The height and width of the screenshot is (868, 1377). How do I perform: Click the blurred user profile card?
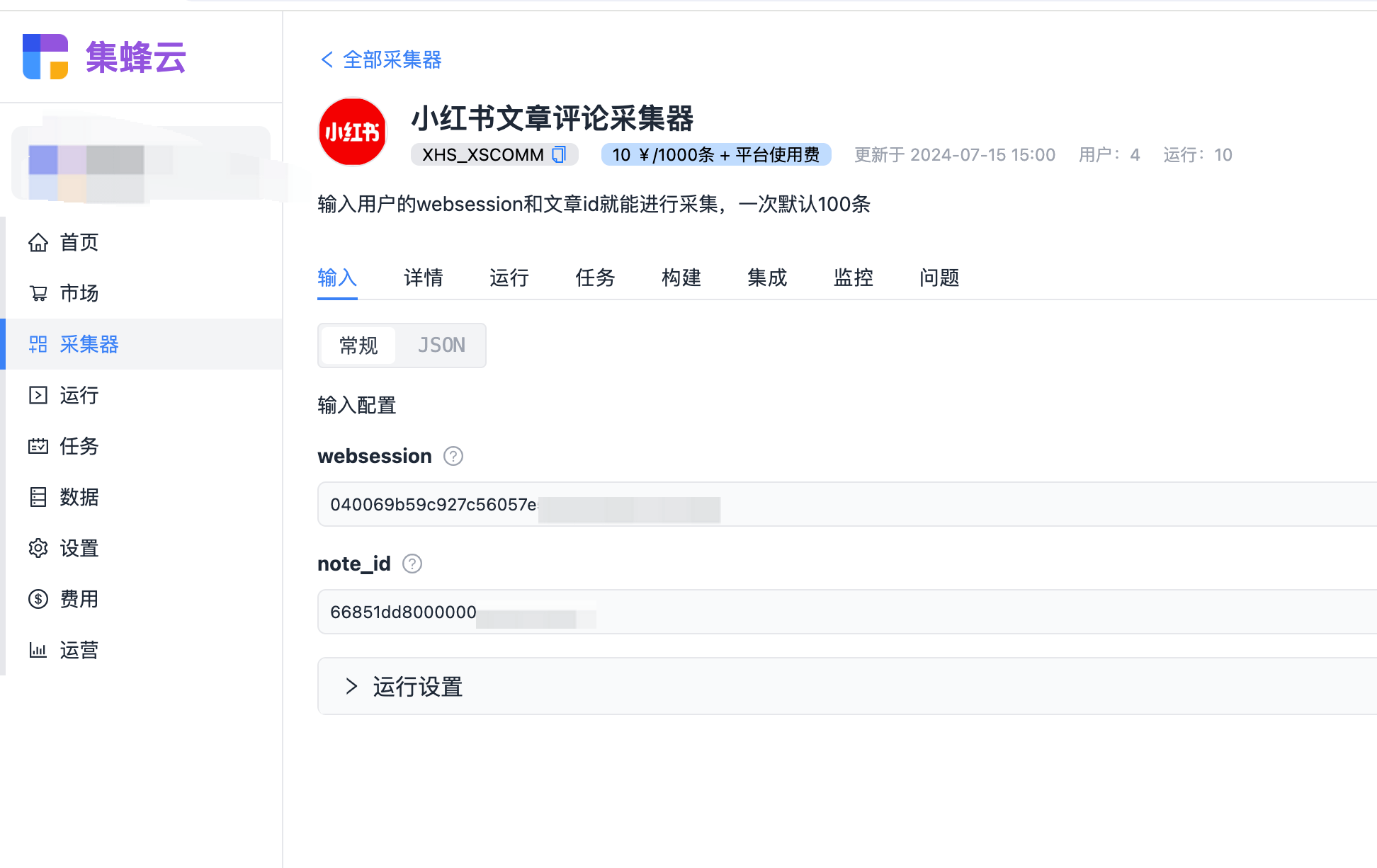142,164
